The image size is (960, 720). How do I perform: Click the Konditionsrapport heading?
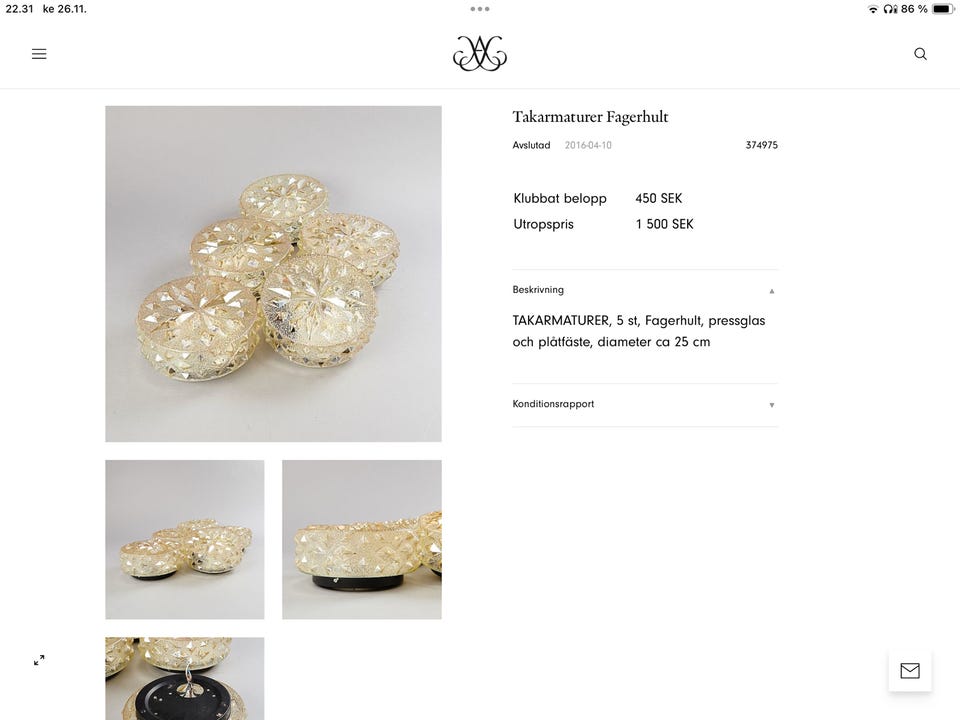click(553, 404)
